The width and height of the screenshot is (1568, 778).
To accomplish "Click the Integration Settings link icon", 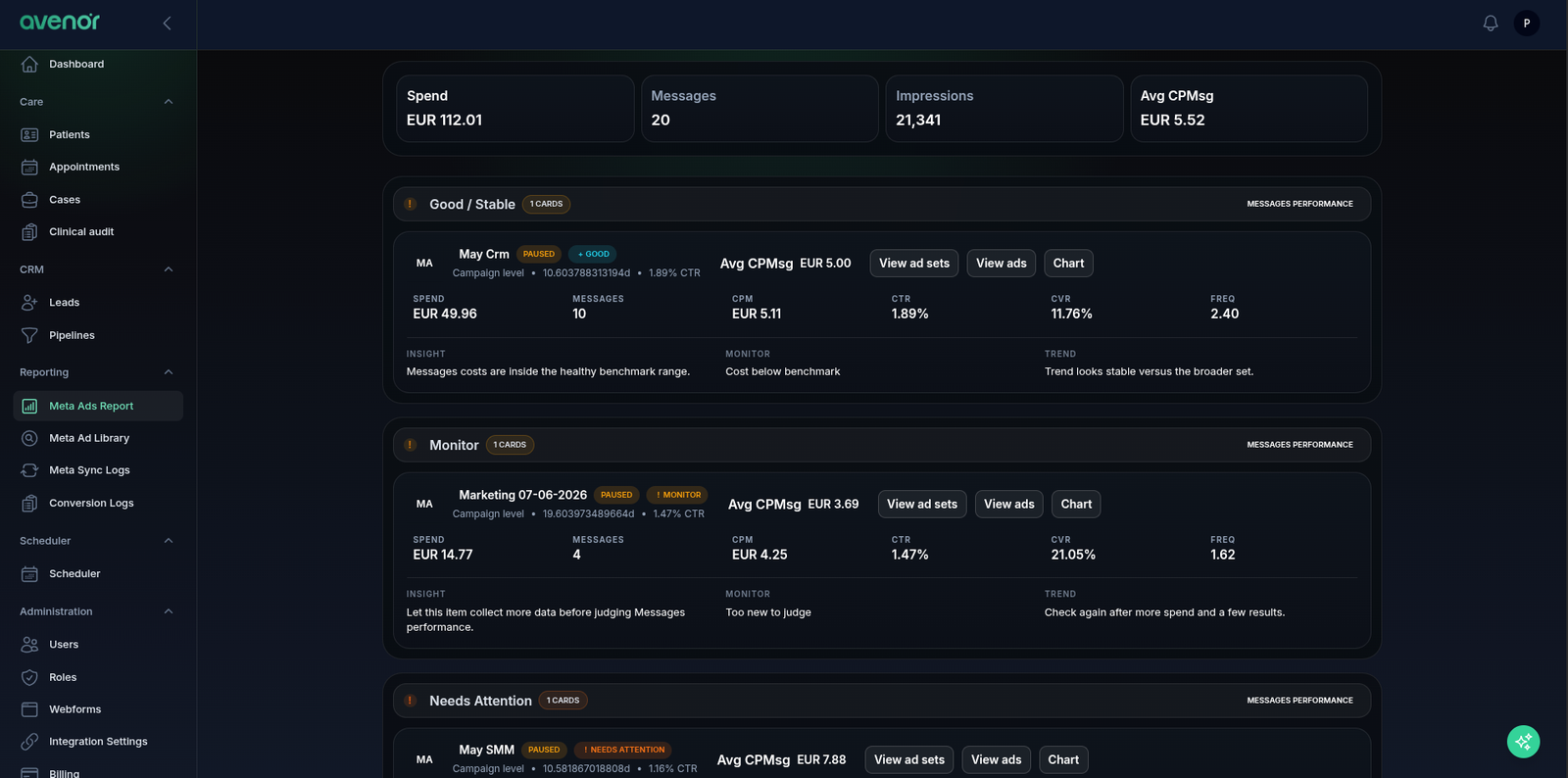I will 29,742.
